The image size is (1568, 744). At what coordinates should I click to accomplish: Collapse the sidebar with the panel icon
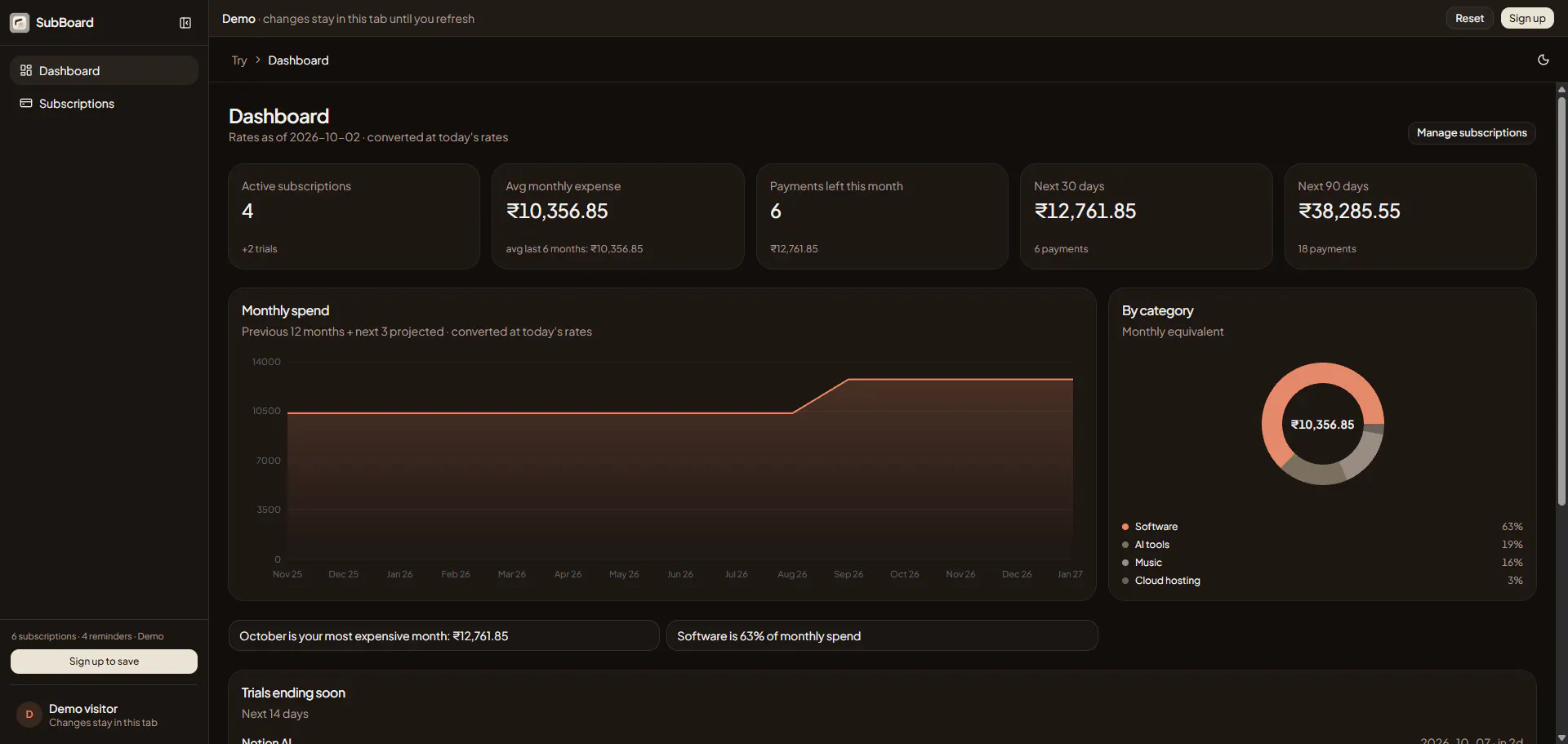point(185,23)
